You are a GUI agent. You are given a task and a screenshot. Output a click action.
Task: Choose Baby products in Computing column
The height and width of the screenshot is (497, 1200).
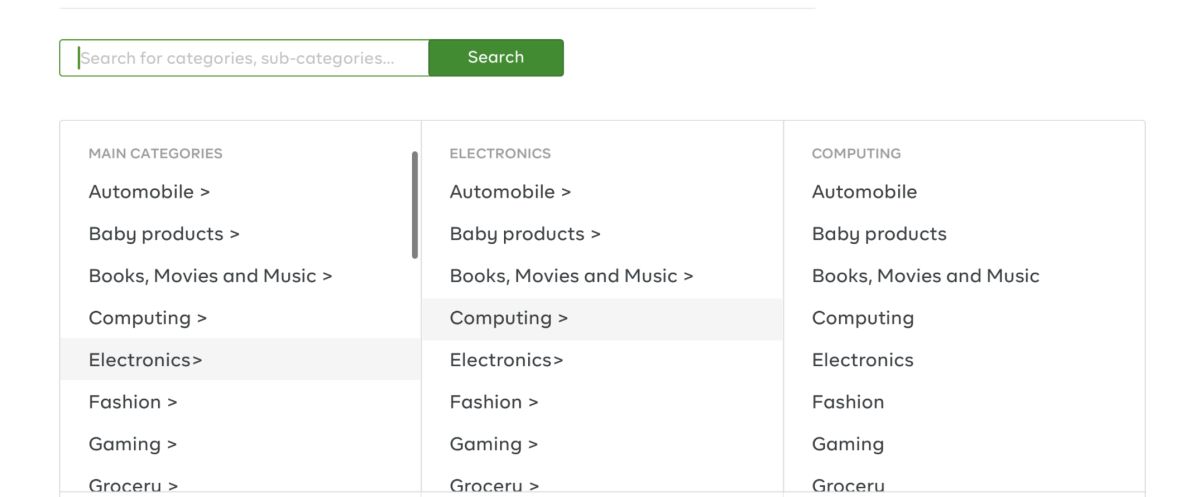[879, 234]
